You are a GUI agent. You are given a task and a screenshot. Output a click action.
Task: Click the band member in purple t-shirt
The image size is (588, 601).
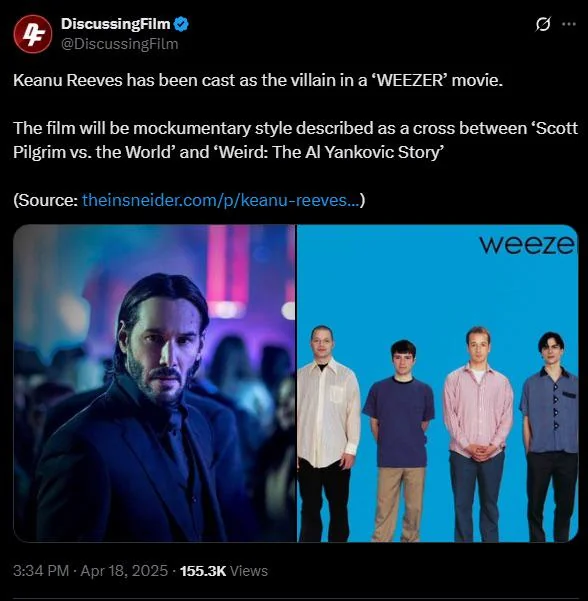399,441
